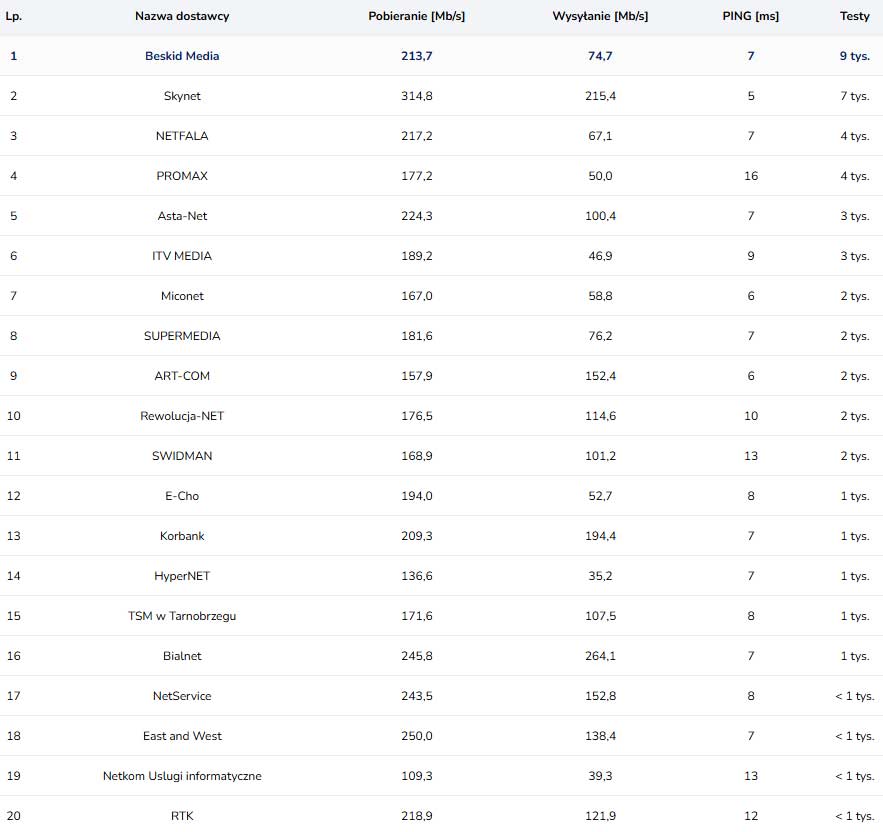Viewport: 883px width, 832px height.
Task: Select the RTK provider row name
Action: tap(182, 816)
